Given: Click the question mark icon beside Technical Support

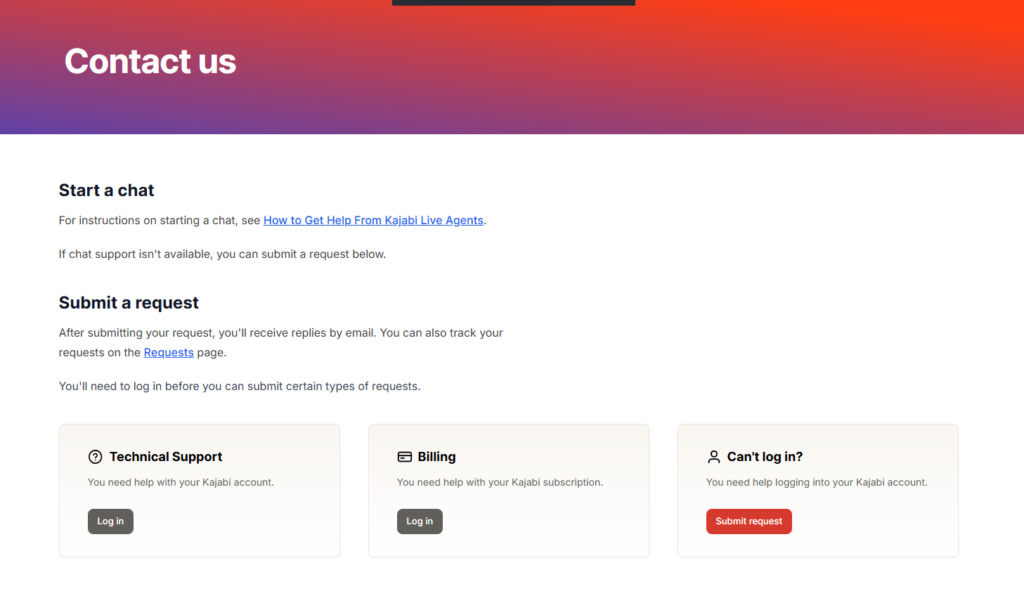Looking at the screenshot, I should [95, 457].
